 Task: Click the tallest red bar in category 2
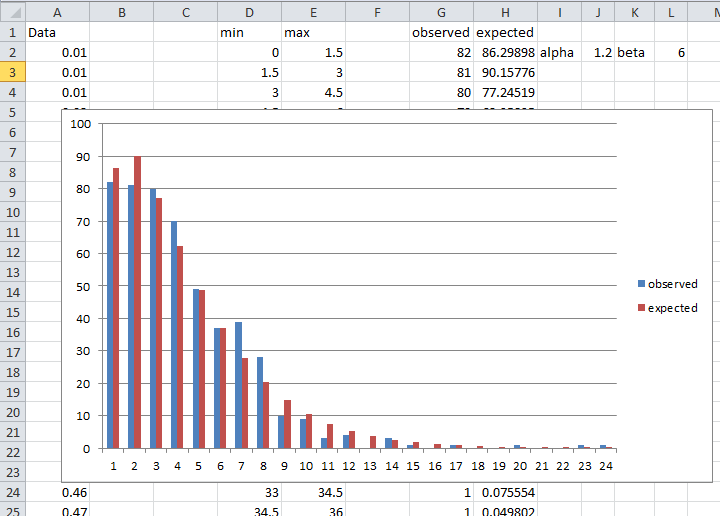137,302
